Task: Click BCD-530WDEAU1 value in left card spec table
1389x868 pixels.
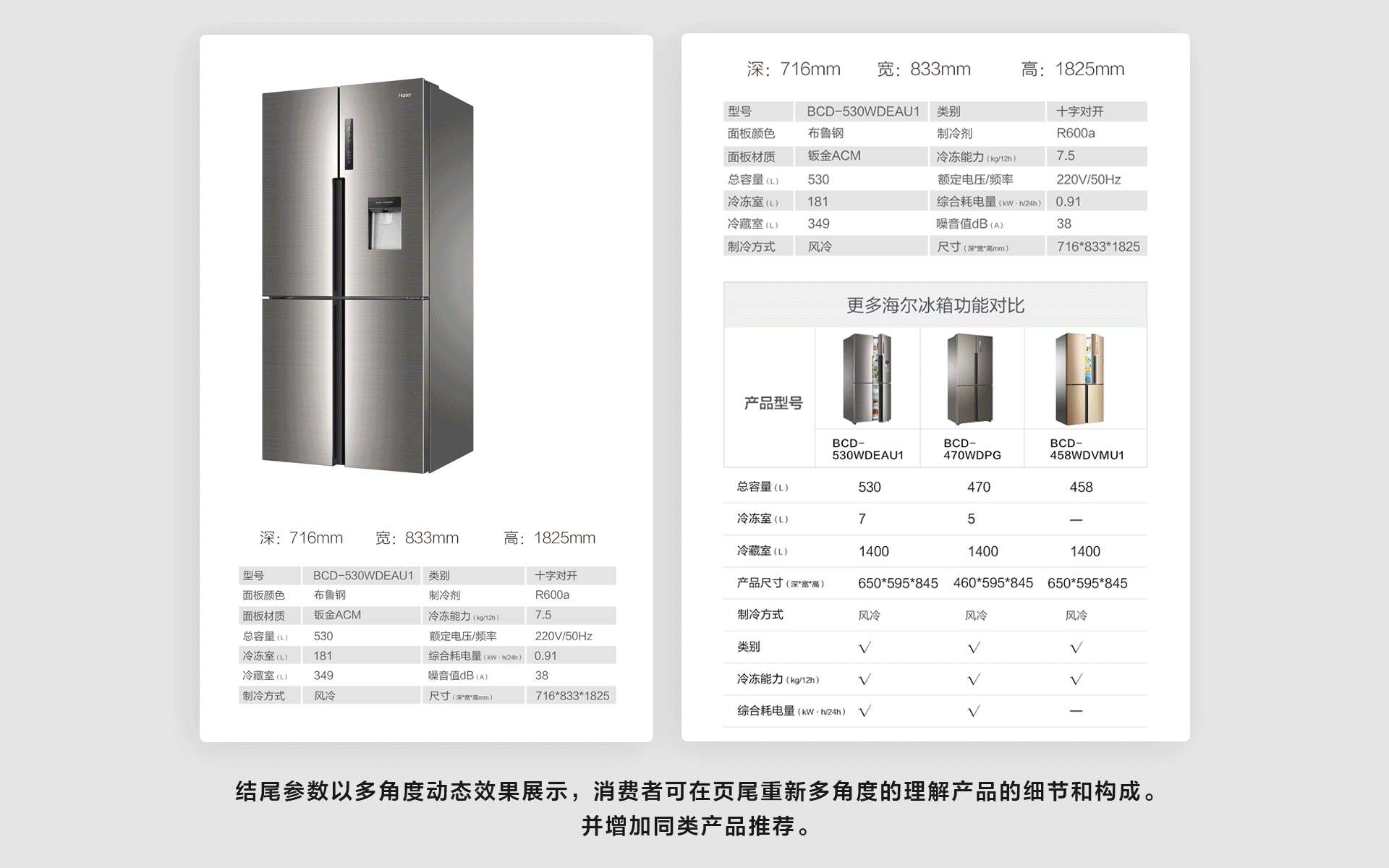Action: (363, 576)
